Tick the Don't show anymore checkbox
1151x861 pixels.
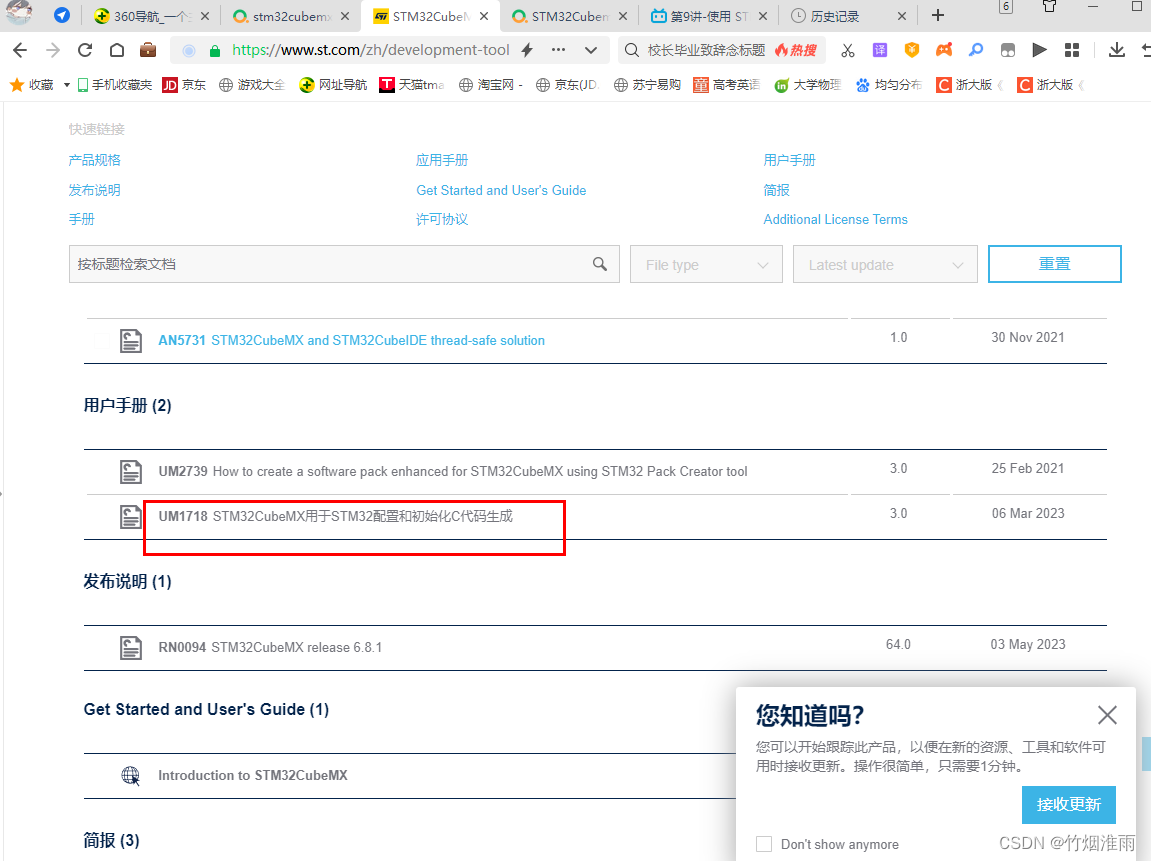[764, 844]
